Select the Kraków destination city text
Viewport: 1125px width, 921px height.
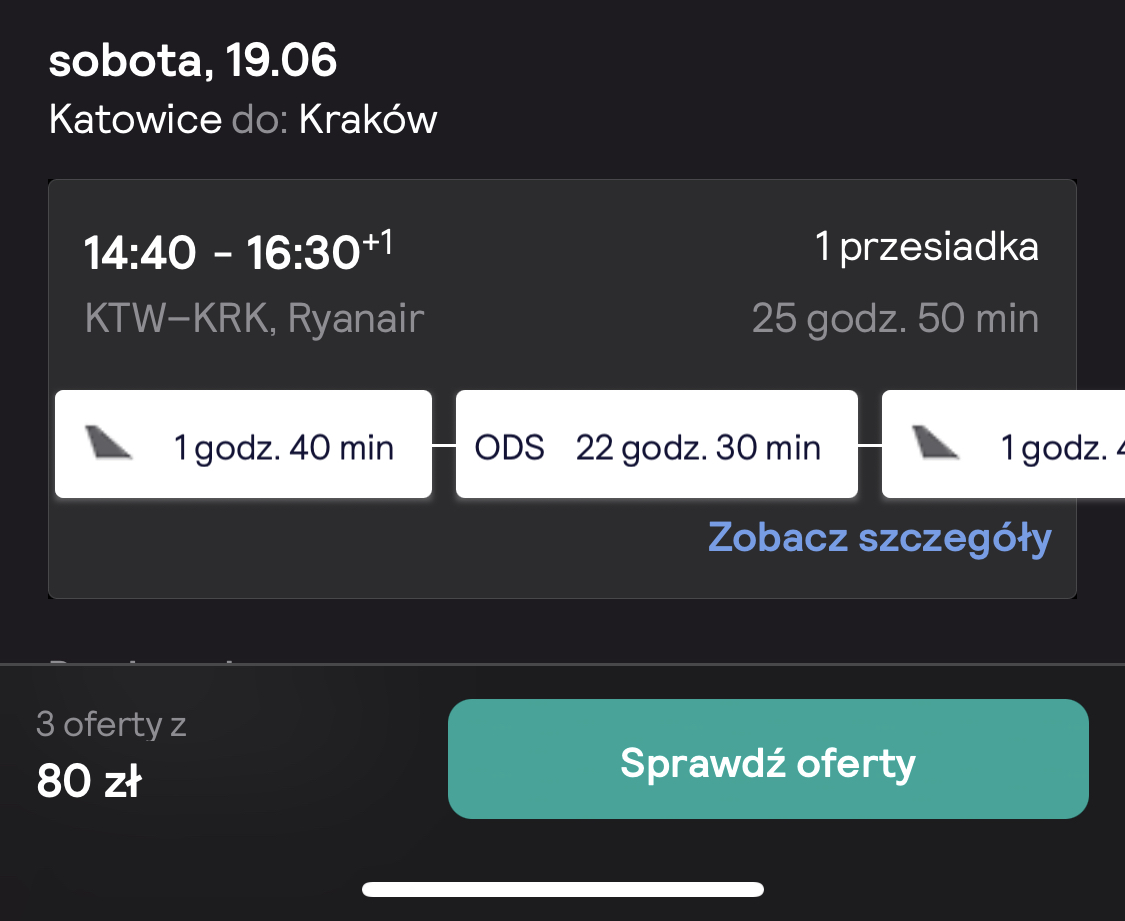click(x=368, y=119)
